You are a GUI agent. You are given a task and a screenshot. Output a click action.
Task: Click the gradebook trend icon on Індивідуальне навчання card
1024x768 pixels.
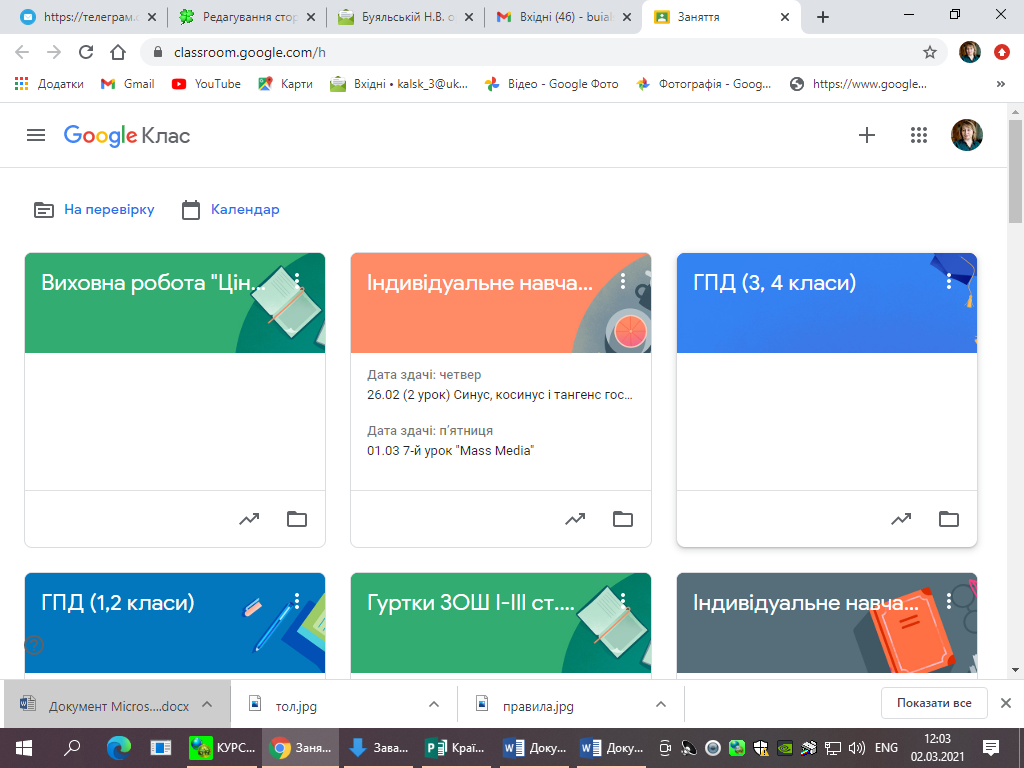575,519
